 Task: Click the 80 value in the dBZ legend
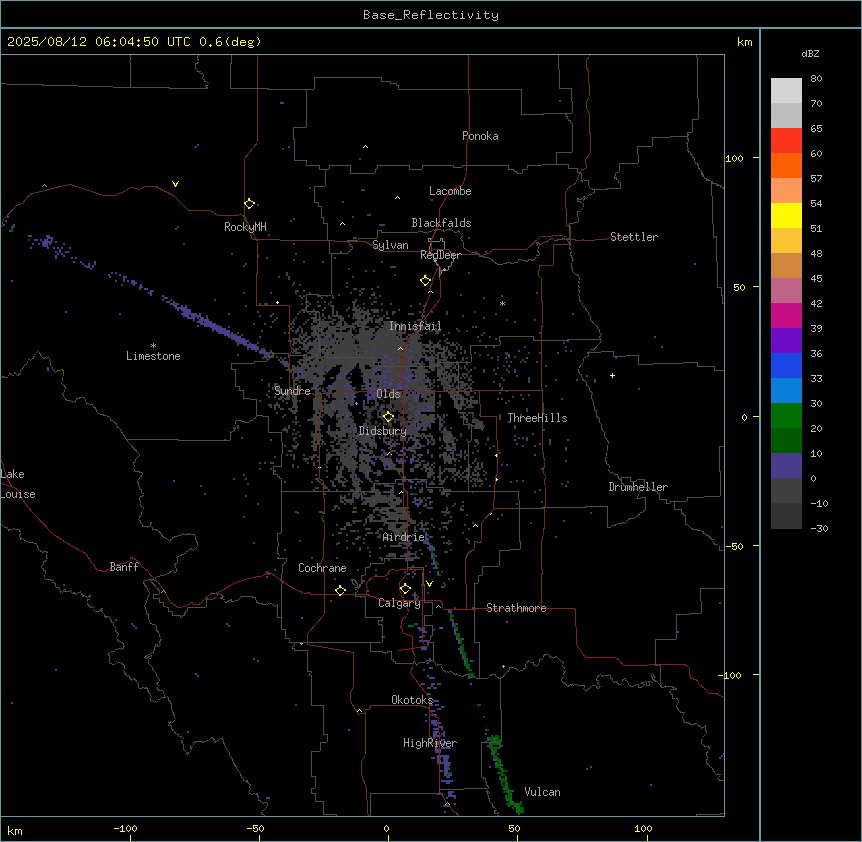(816, 79)
